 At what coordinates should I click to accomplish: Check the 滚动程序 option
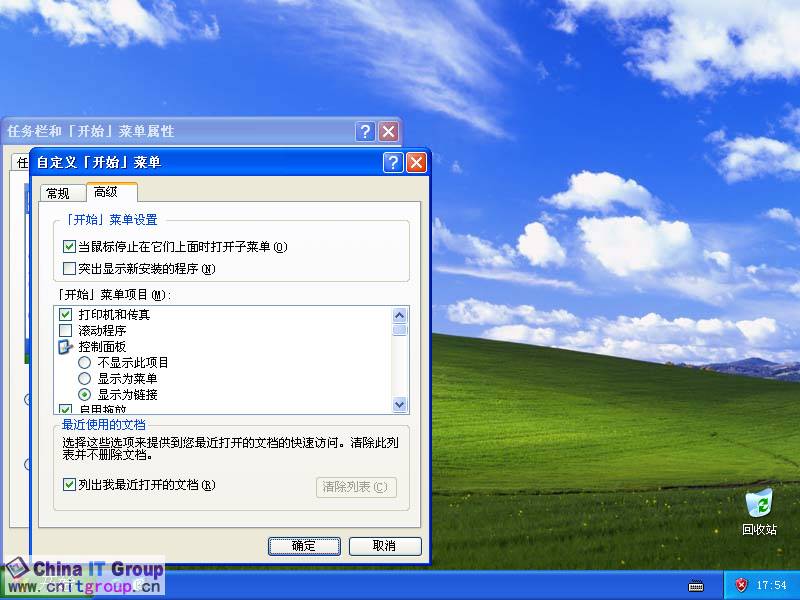pos(65,331)
